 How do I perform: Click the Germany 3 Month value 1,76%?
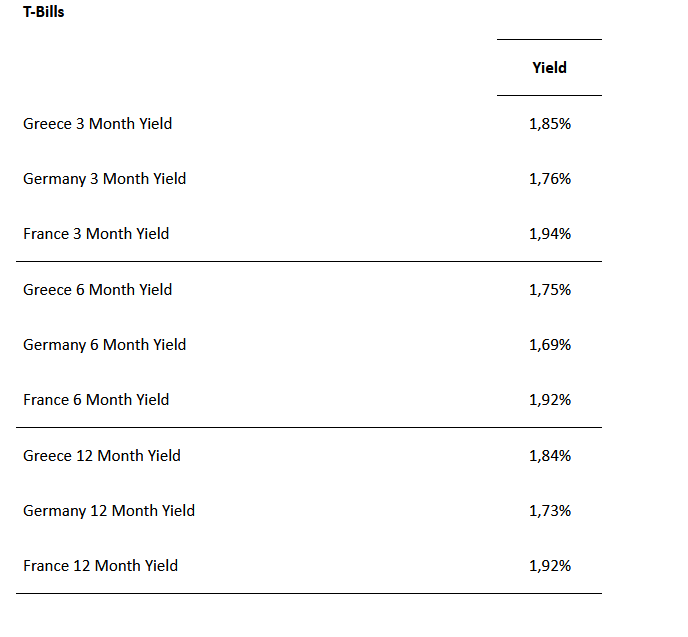pos(549,179)
